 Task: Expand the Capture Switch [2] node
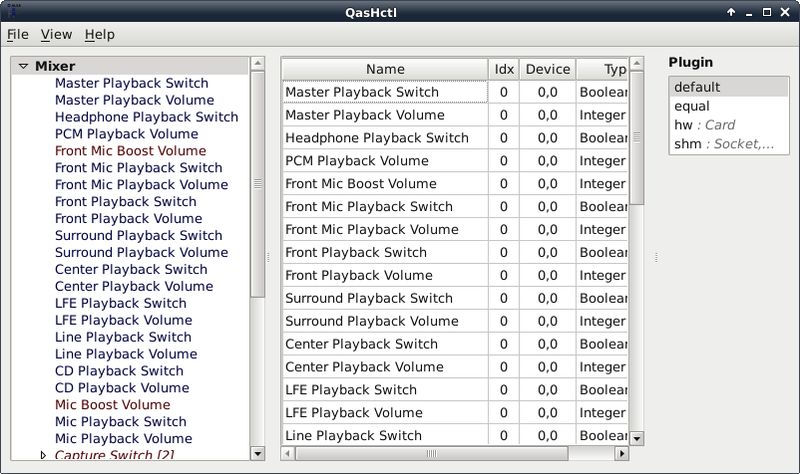click(43, 455)
